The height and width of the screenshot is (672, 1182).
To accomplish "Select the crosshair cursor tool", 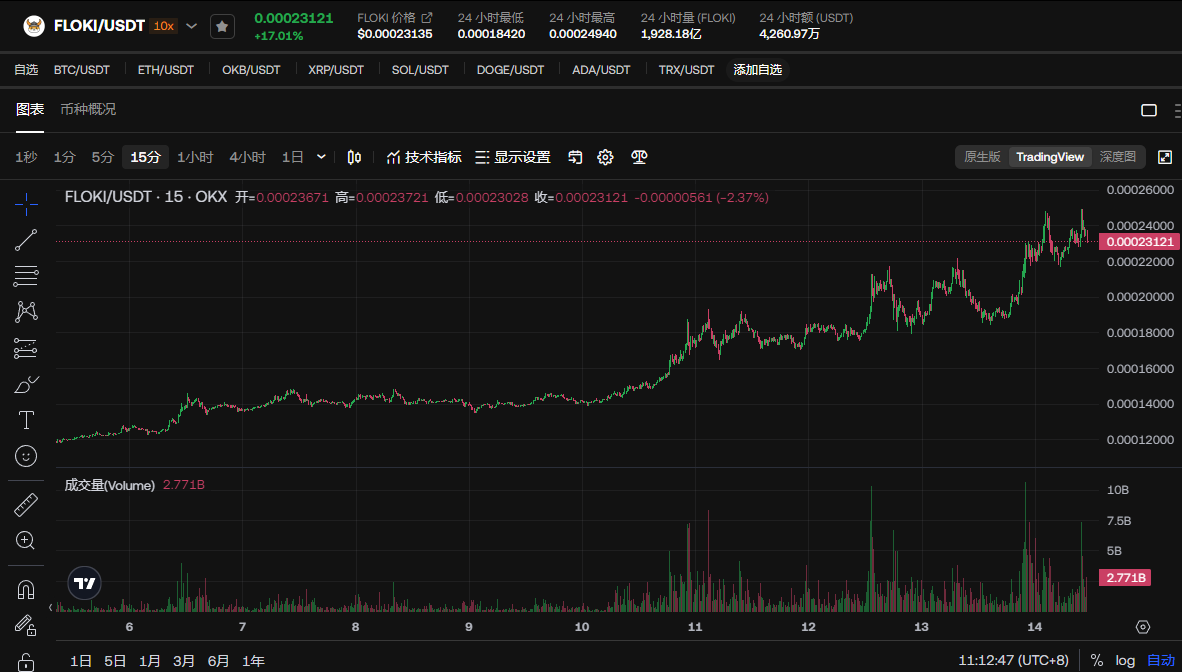I will 27,204.
